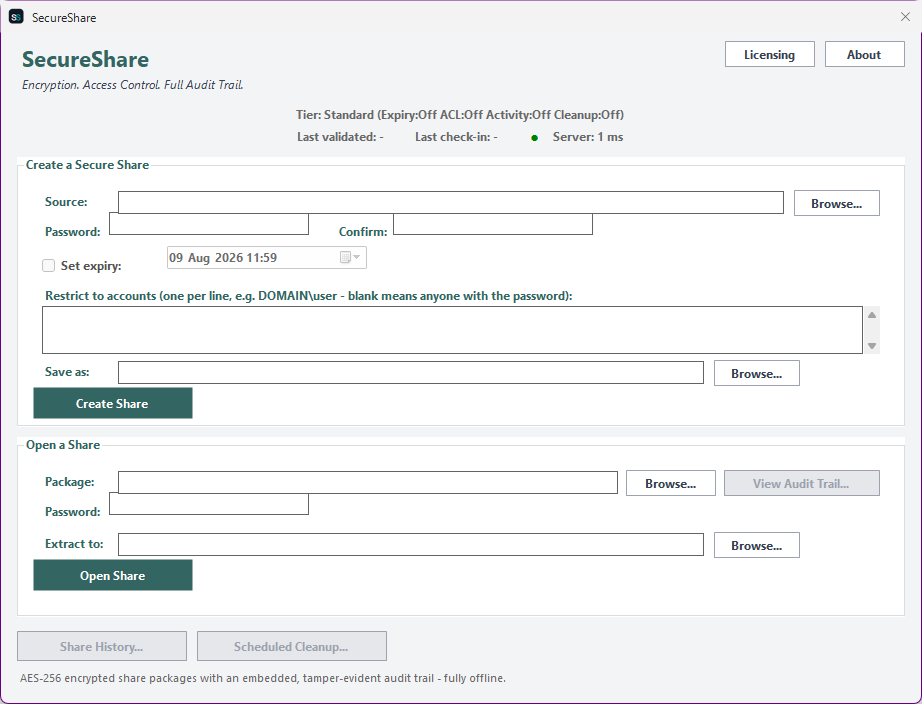This screenshot has width=922, height=704.
Task: Click the Server: 1 ms text
Action: pos(588,137)
